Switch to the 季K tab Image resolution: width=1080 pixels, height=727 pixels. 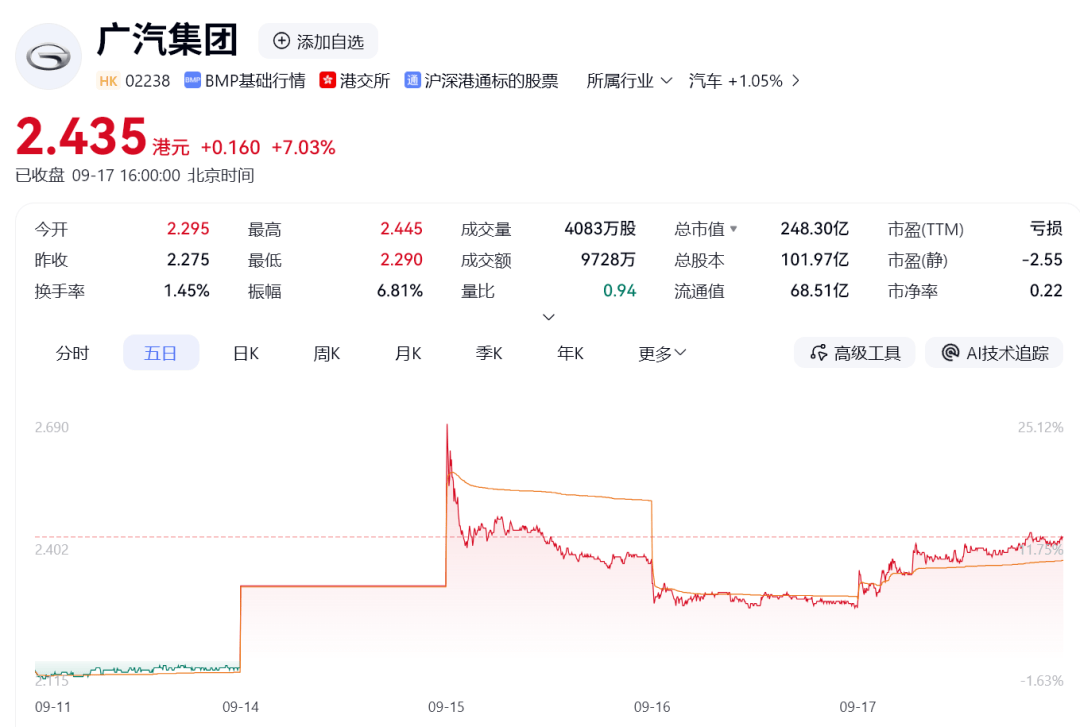click(489, 353)
